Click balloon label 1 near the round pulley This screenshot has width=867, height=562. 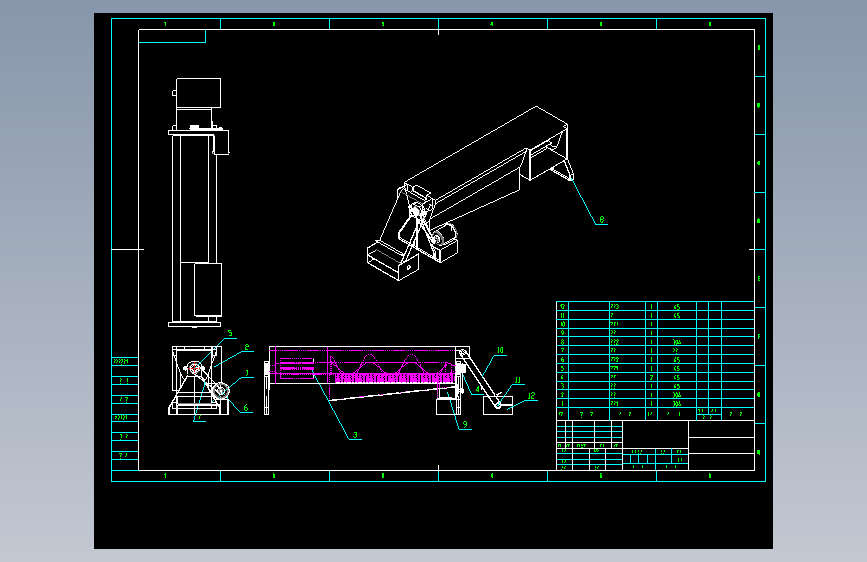tap(247, 373)
